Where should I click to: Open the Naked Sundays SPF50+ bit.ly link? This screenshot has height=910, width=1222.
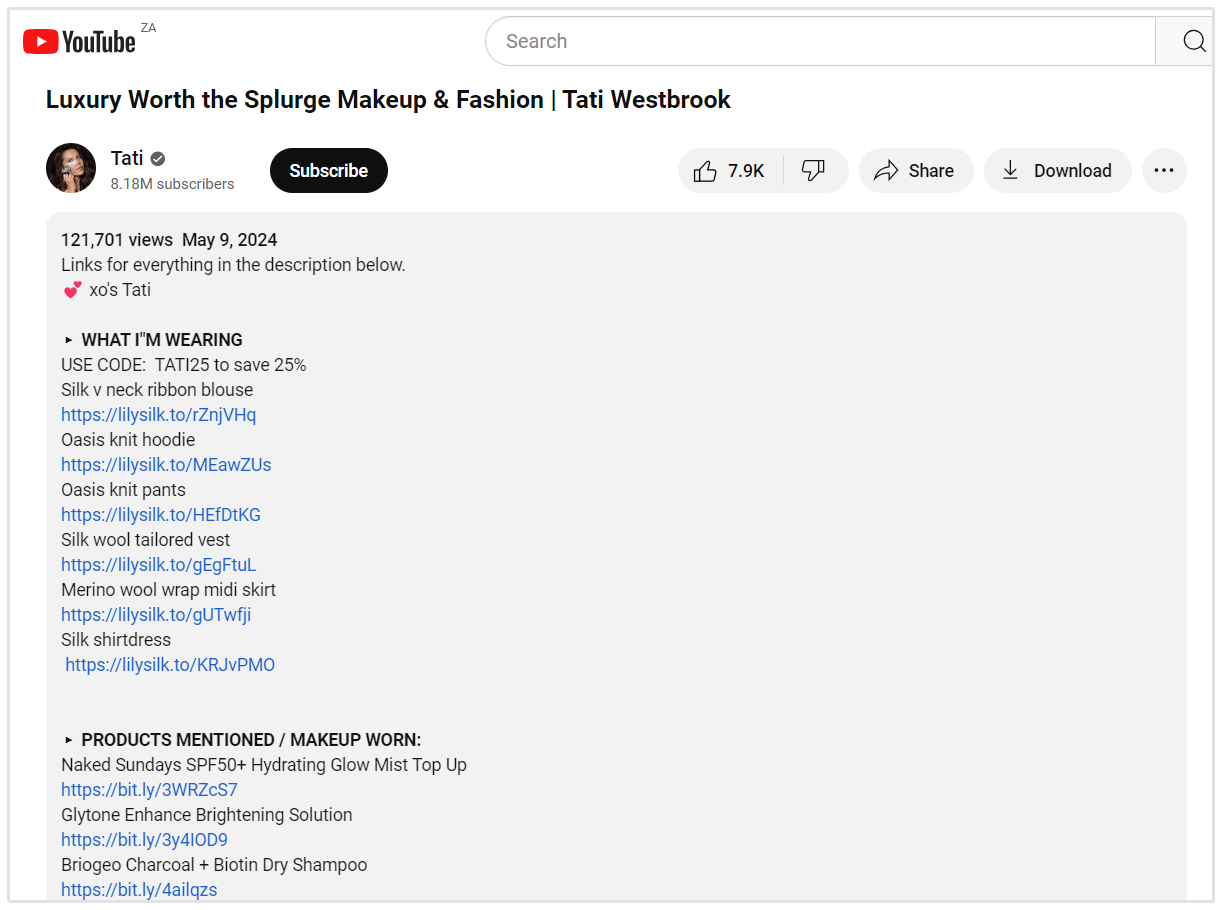pos(149,790)
